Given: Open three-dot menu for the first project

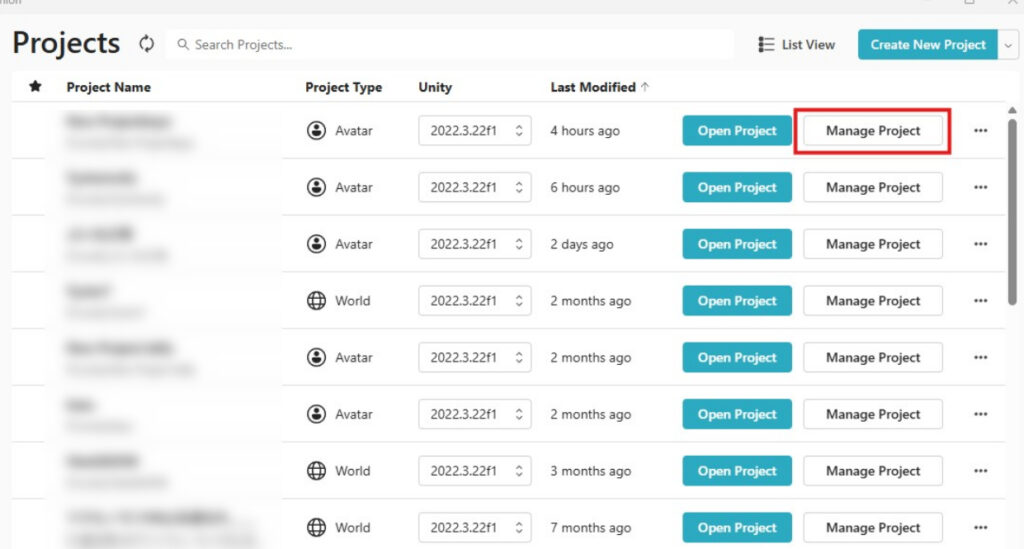Looking at the screenshot, I should [x=980, y=131].
